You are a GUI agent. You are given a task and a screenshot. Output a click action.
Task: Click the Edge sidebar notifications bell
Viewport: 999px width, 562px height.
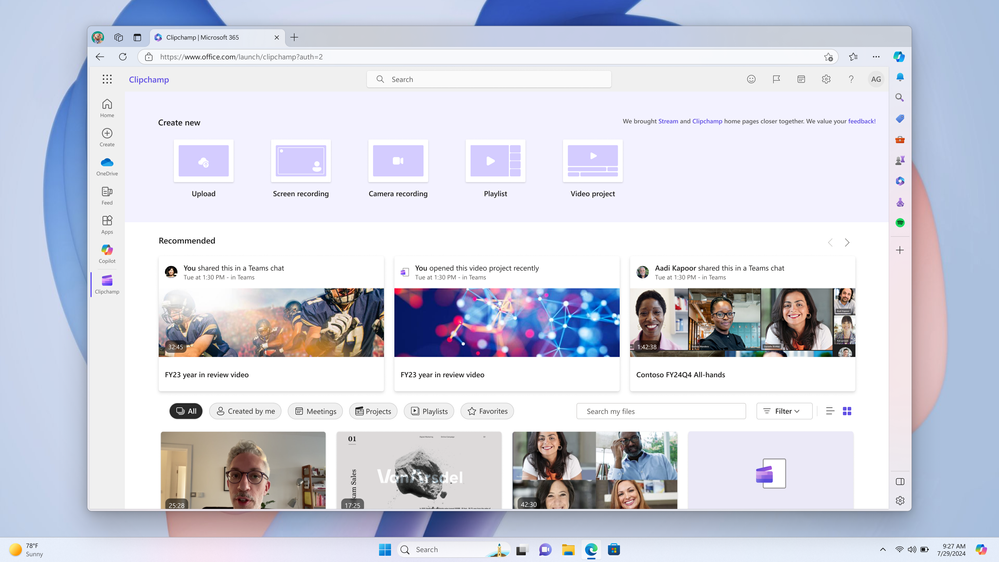tap(900, 77)
